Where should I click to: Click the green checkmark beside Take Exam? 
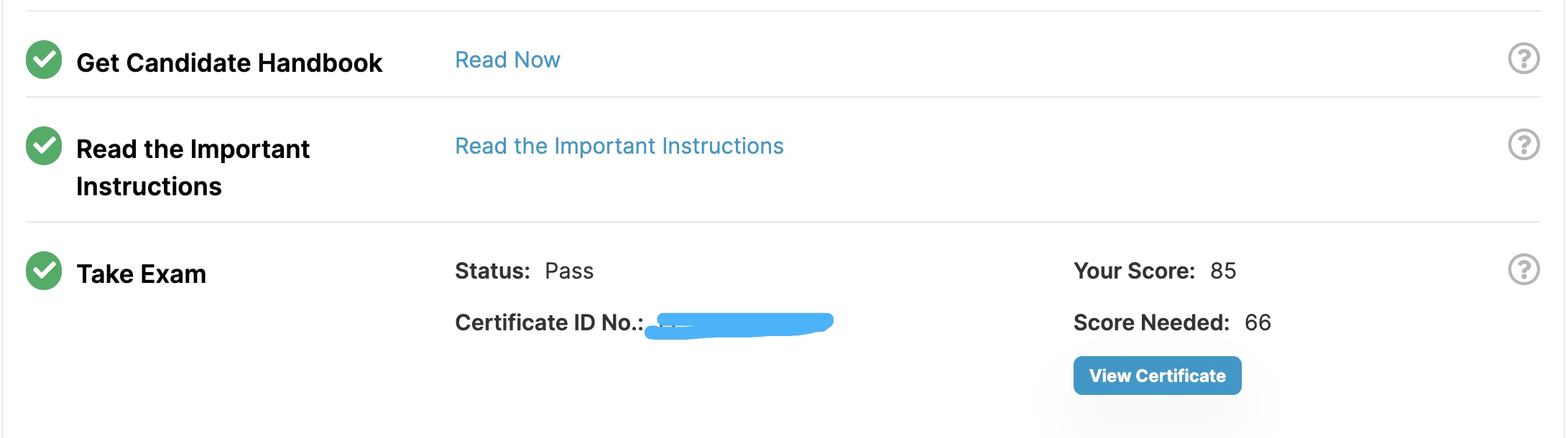[x=44, y=271]
